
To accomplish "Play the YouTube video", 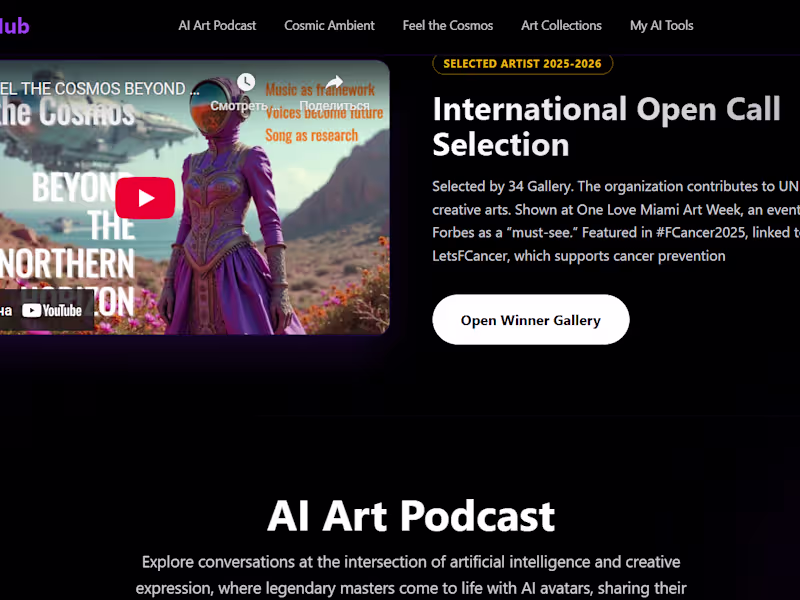I will pos(145,198).
